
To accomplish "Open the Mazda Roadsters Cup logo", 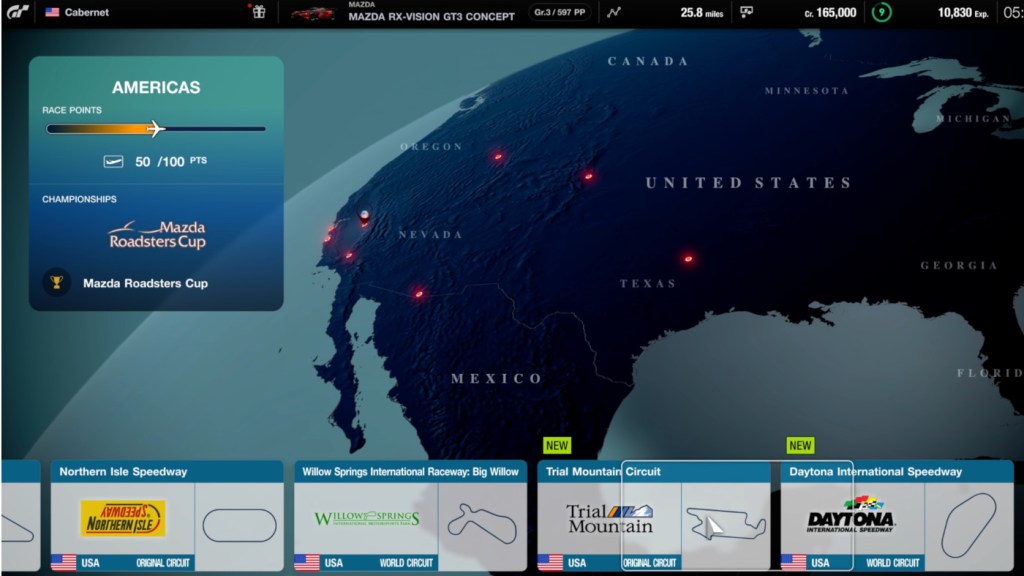I will 157,235.
